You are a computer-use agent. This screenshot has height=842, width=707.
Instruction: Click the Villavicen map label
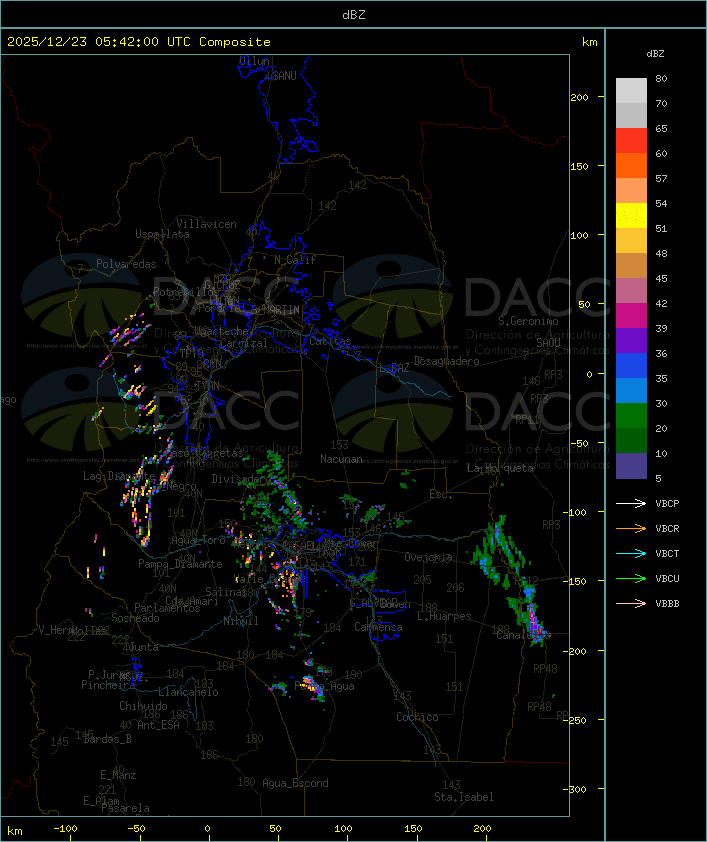click(207, 224)
